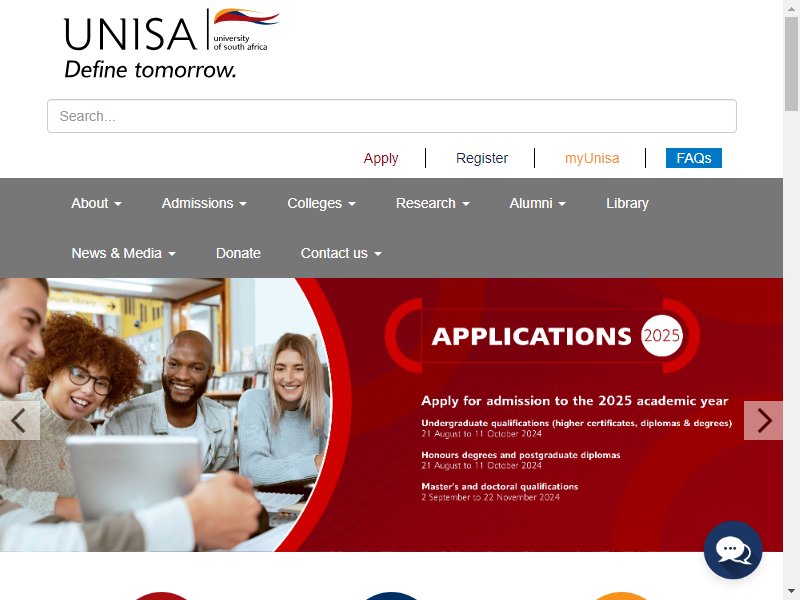Open the Alumni dropdown
This screenshot has height=600, width=800.
coord(537,203)
